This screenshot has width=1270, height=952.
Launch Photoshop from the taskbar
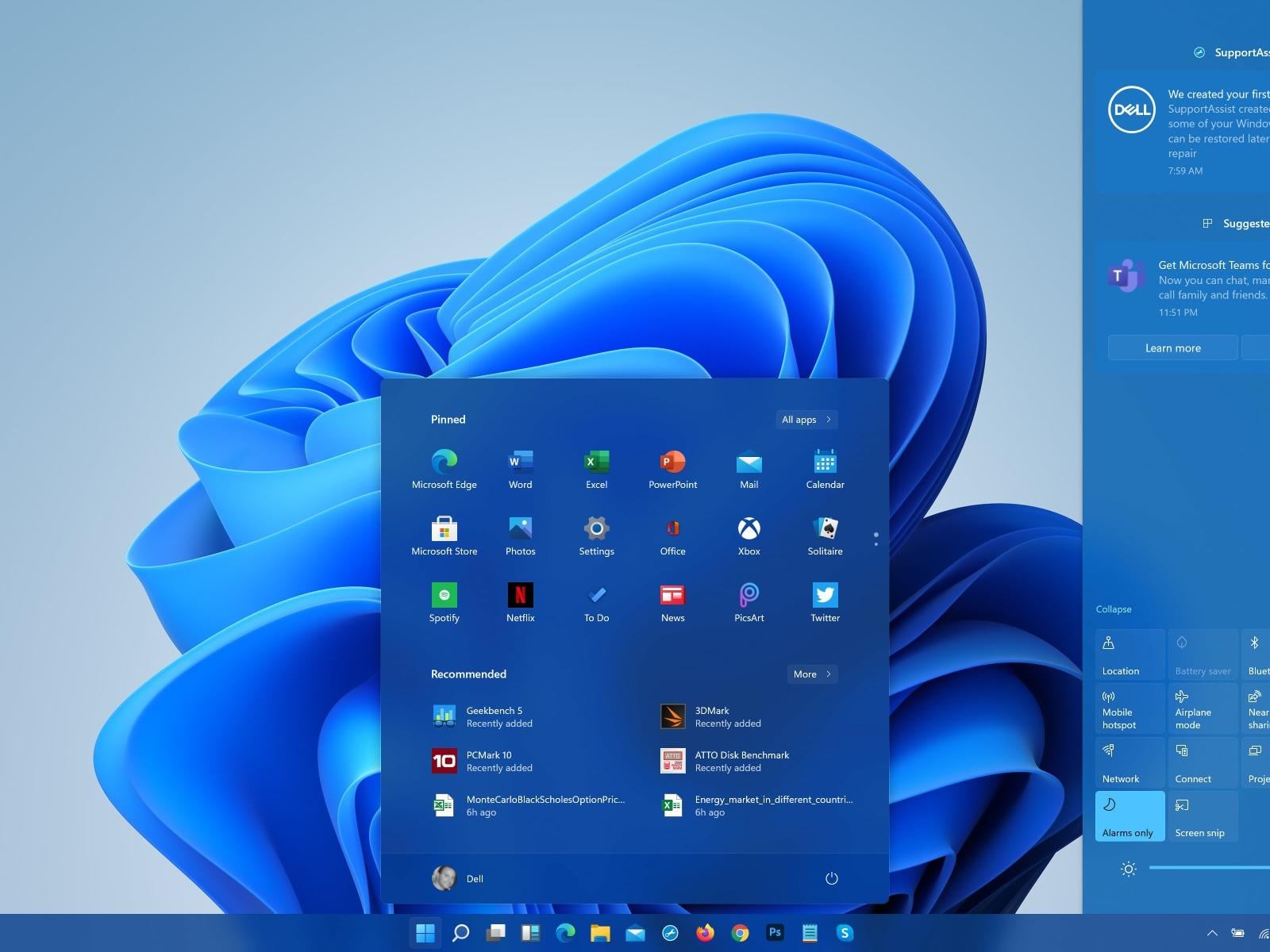[774, 933]
